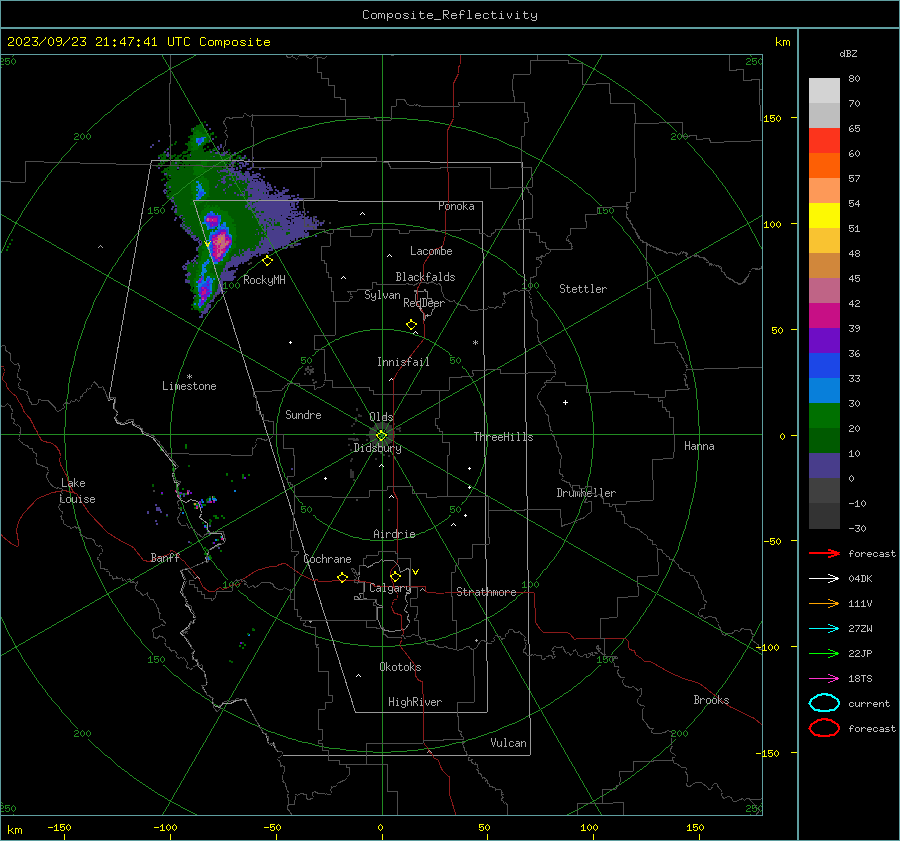Click the Okotoks map label
The height and width of the screenshot is (841, 900).
pos(400,666)
